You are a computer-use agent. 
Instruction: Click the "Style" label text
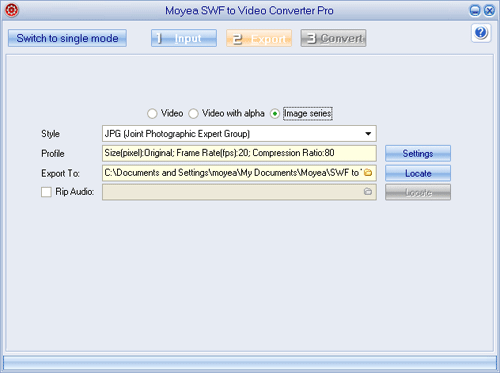(50, 134)
